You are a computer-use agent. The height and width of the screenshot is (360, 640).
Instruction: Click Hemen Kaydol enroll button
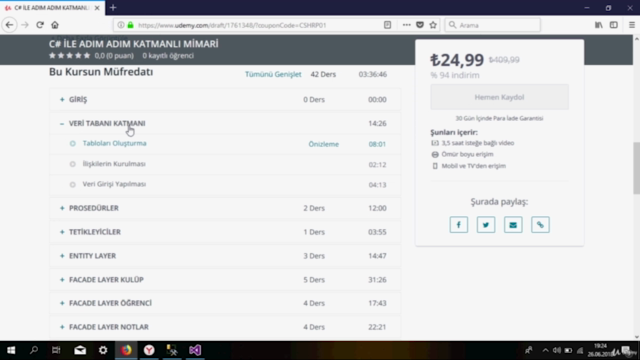tap(499, 97)
